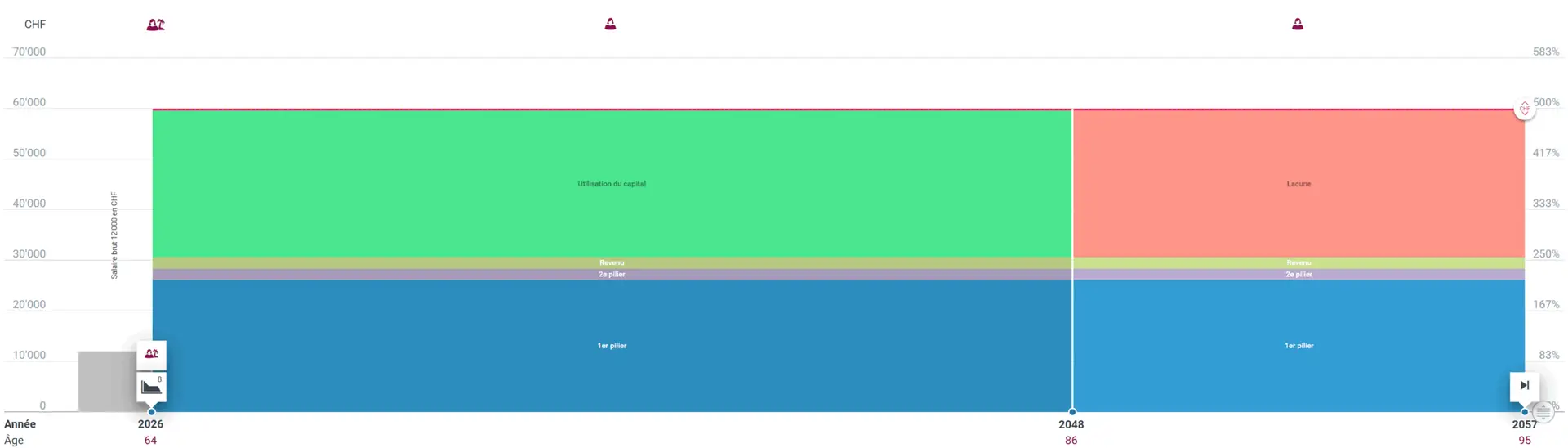The height and width of the screenshot is (448, 1568).
Task: Select the 2048 timeline marker dot
Action: (x=1072, y=412)
